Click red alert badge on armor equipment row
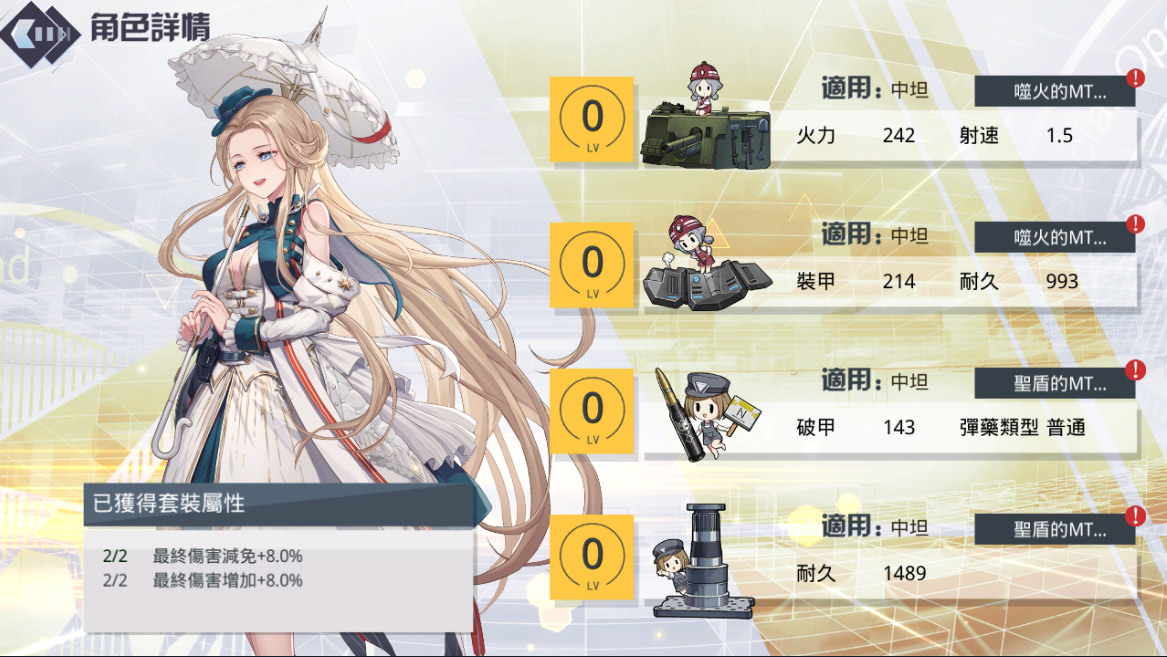 pyautogui.click(x=1135, y=223)
